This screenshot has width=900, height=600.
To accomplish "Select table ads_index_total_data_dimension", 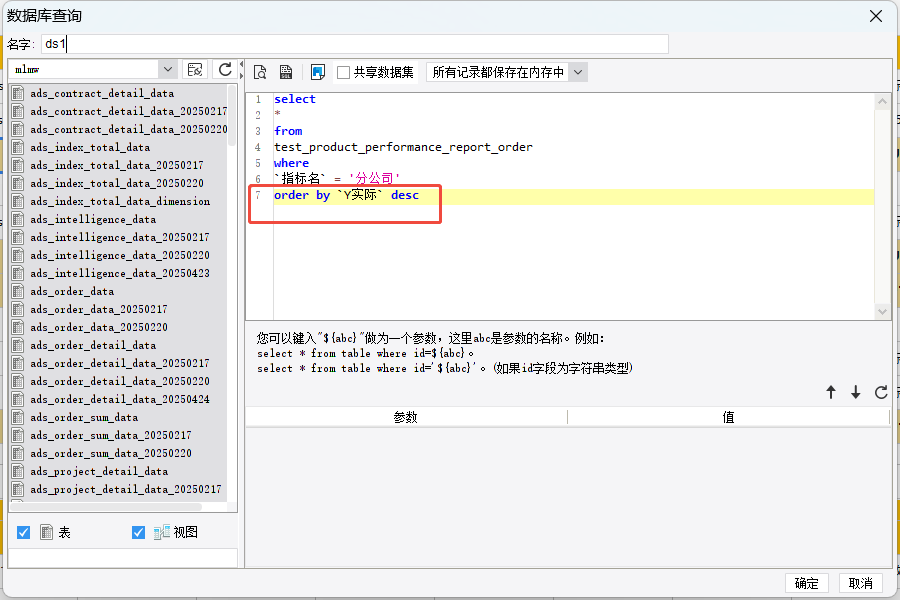I will tap(119, 201).
